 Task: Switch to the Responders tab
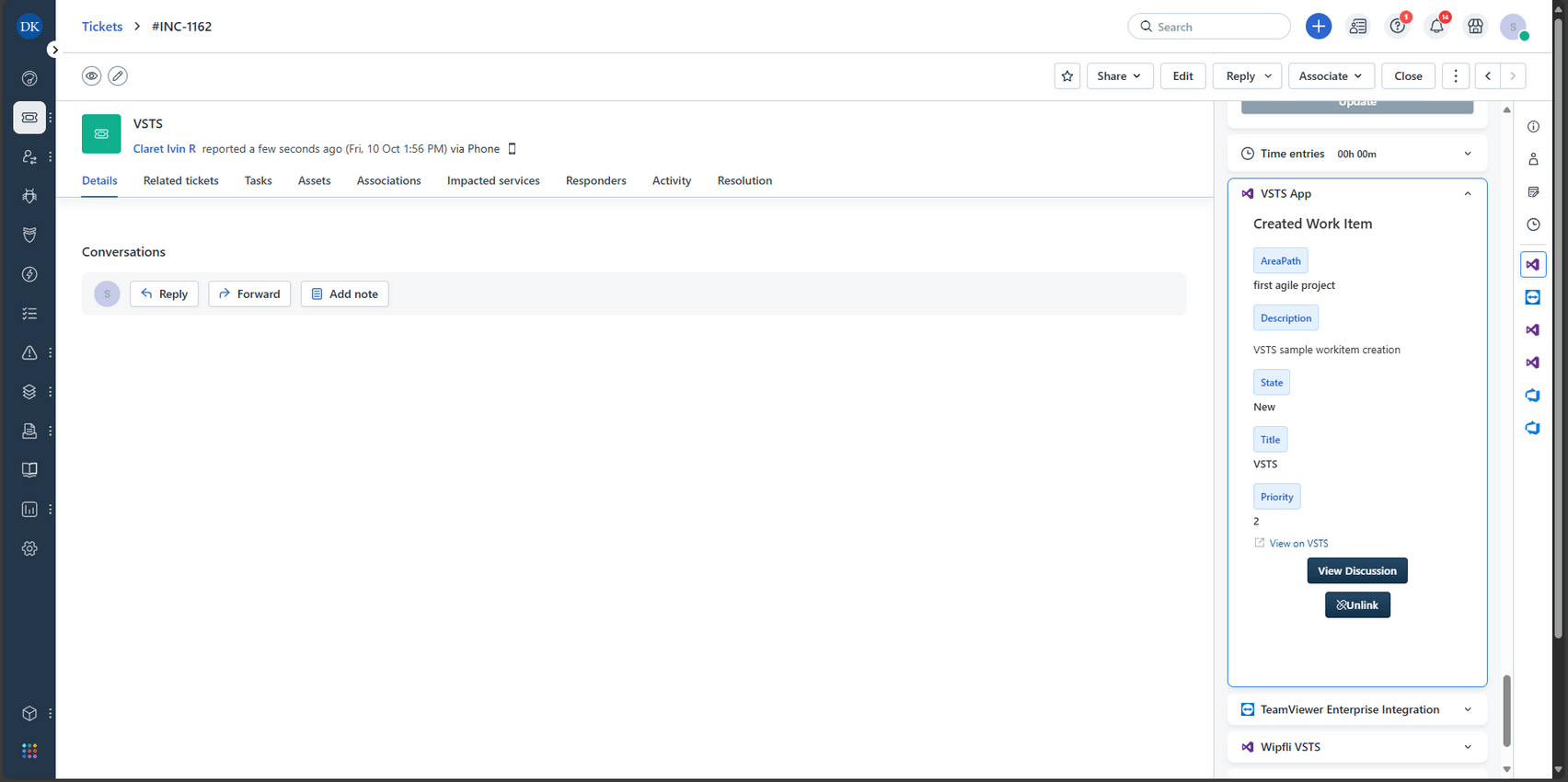tap(596, 181)
